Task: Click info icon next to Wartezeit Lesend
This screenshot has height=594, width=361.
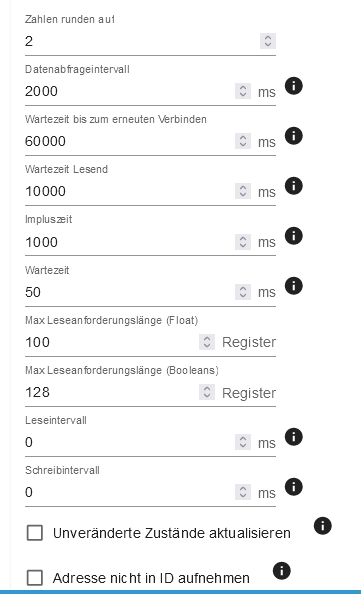Action: 294,186
